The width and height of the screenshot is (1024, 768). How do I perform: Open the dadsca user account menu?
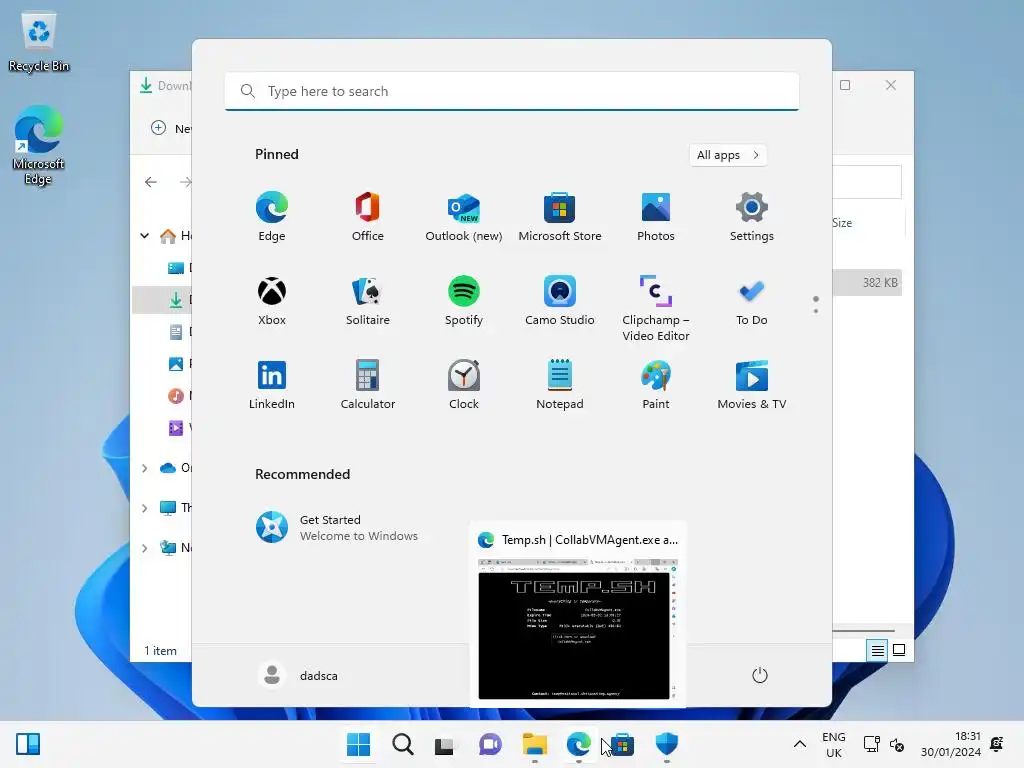coord(299,675)
